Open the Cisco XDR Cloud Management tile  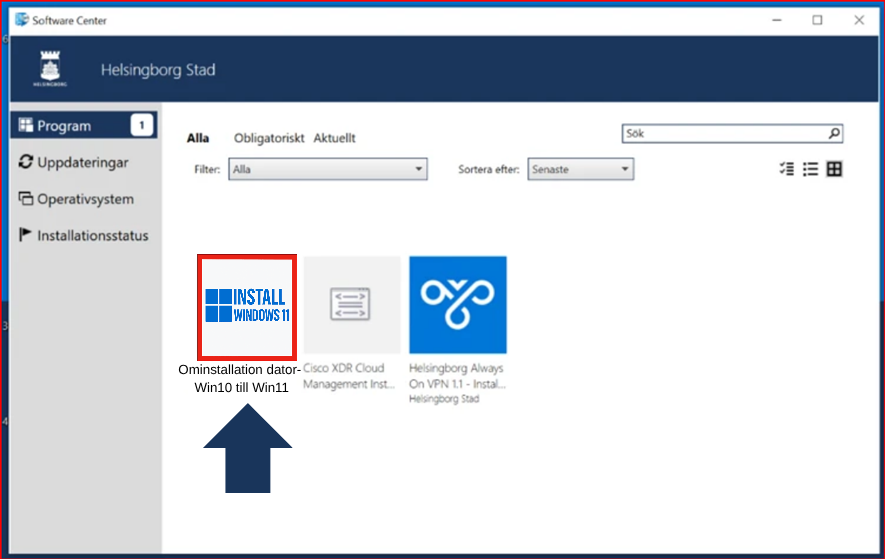point(352,305)
